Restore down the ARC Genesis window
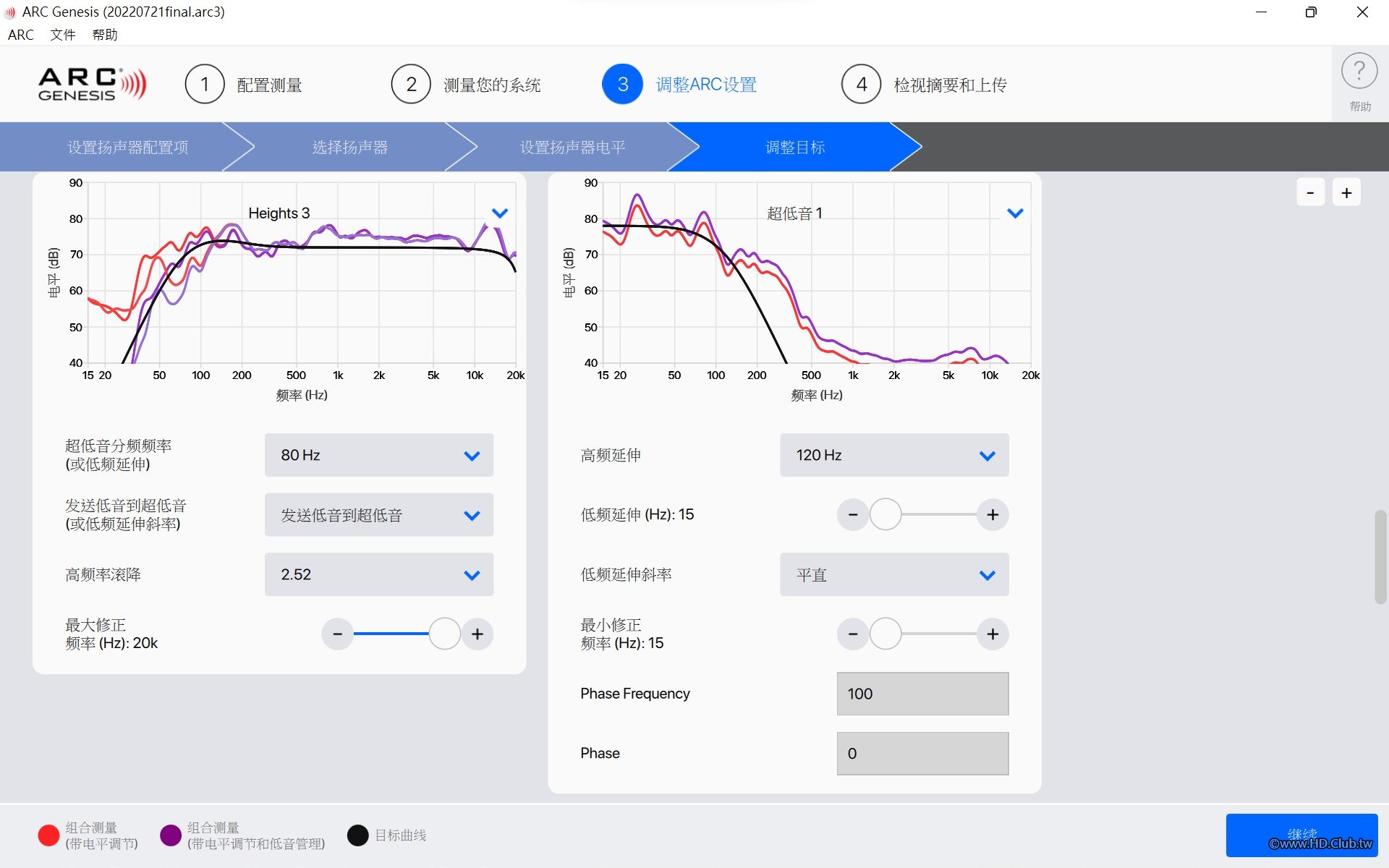Screen dimensions: 1389x868 click(x=1311, y=12)
